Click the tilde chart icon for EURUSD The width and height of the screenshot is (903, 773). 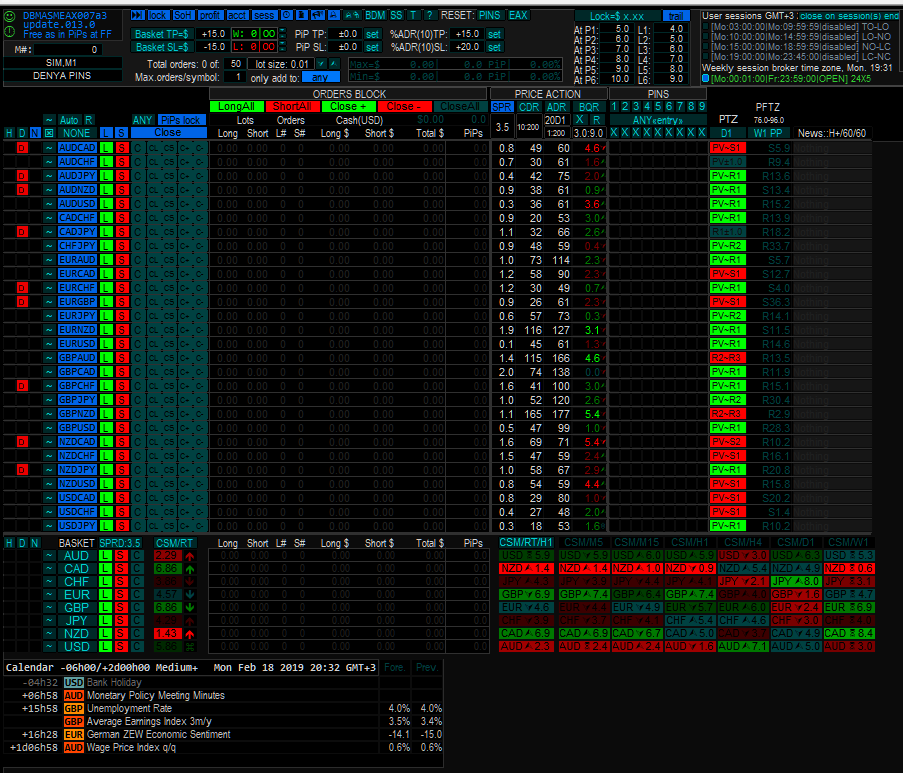[x=49, y=344]
